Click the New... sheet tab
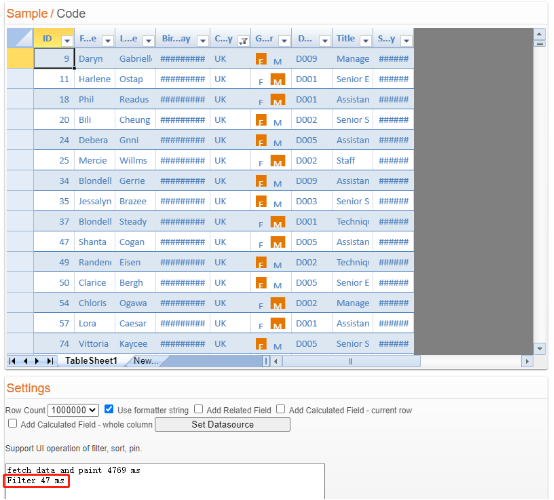Screen dimensions: 554x500 point(146,361)
